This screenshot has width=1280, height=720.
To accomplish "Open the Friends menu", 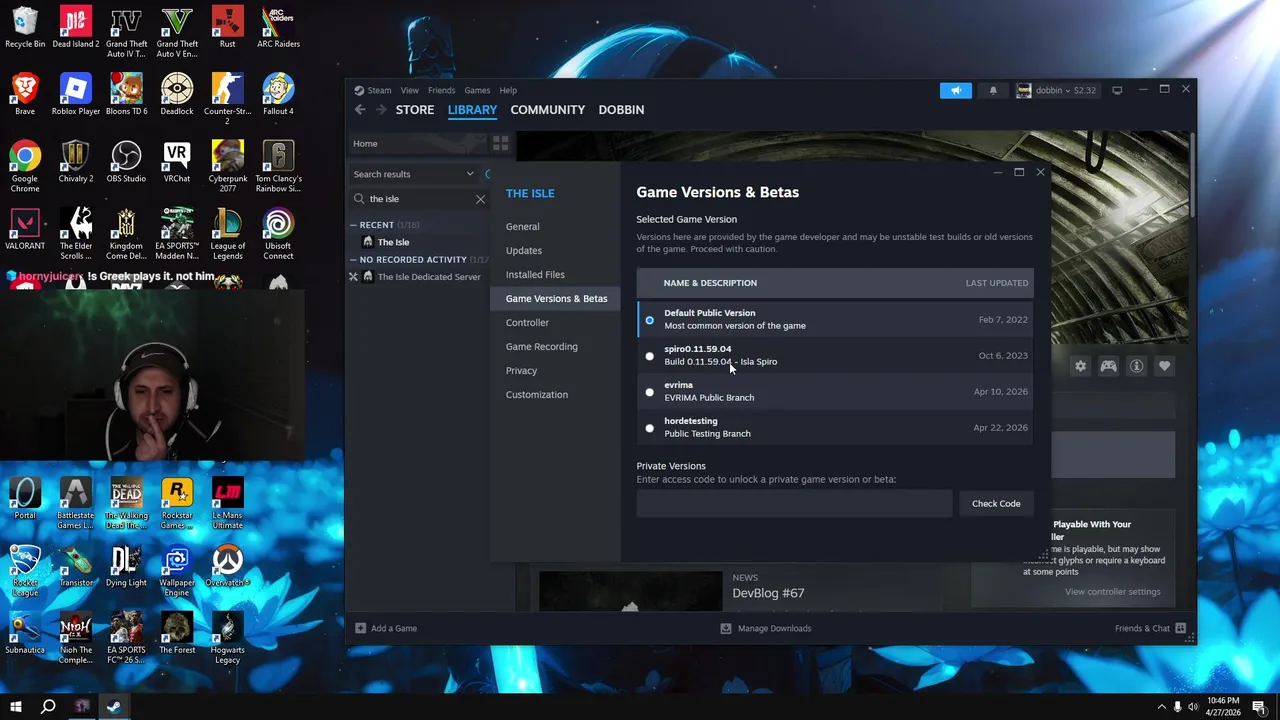I will [441, 90].
